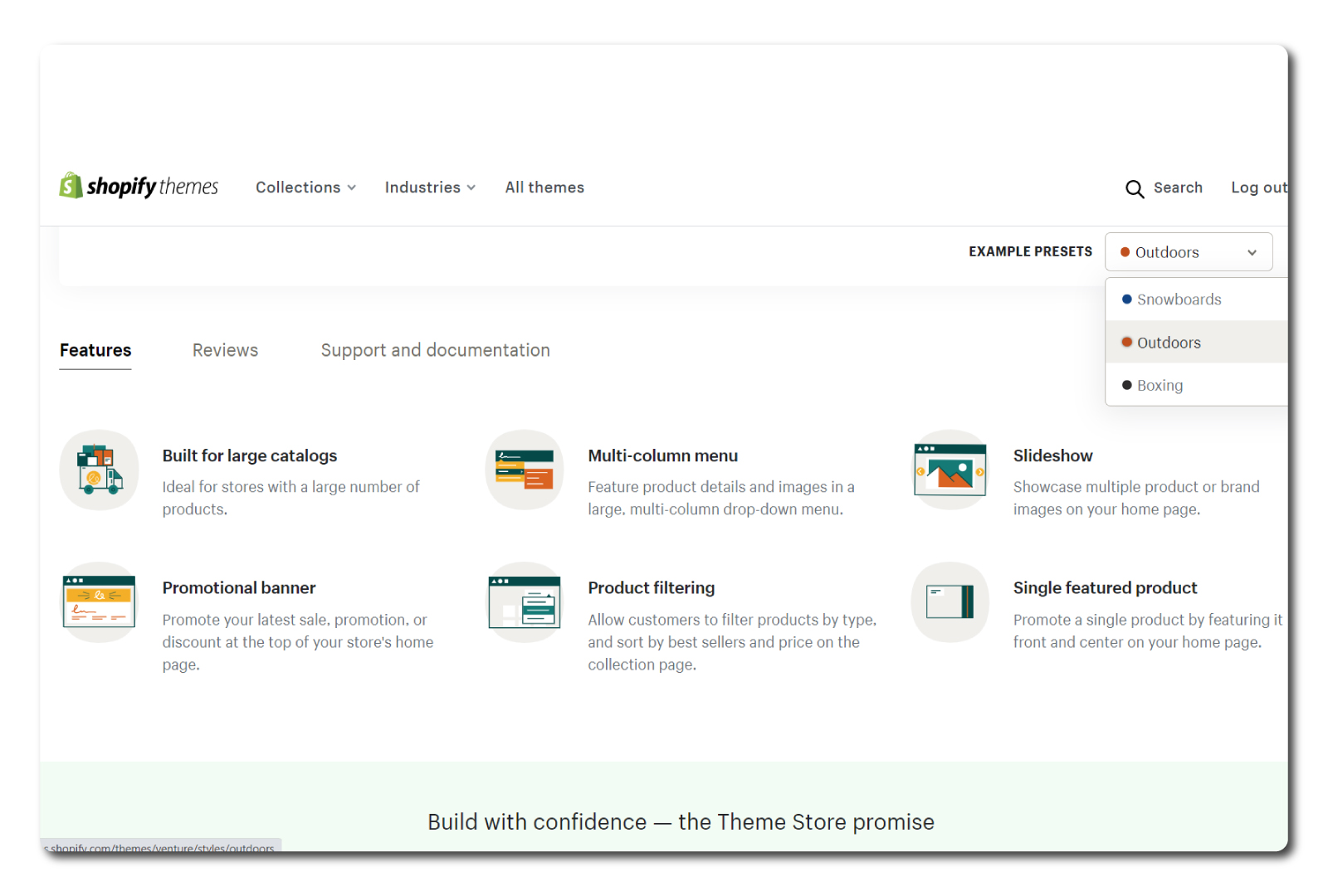
Task: Click the Single featured product icon
Action: [x=950, y=602]
